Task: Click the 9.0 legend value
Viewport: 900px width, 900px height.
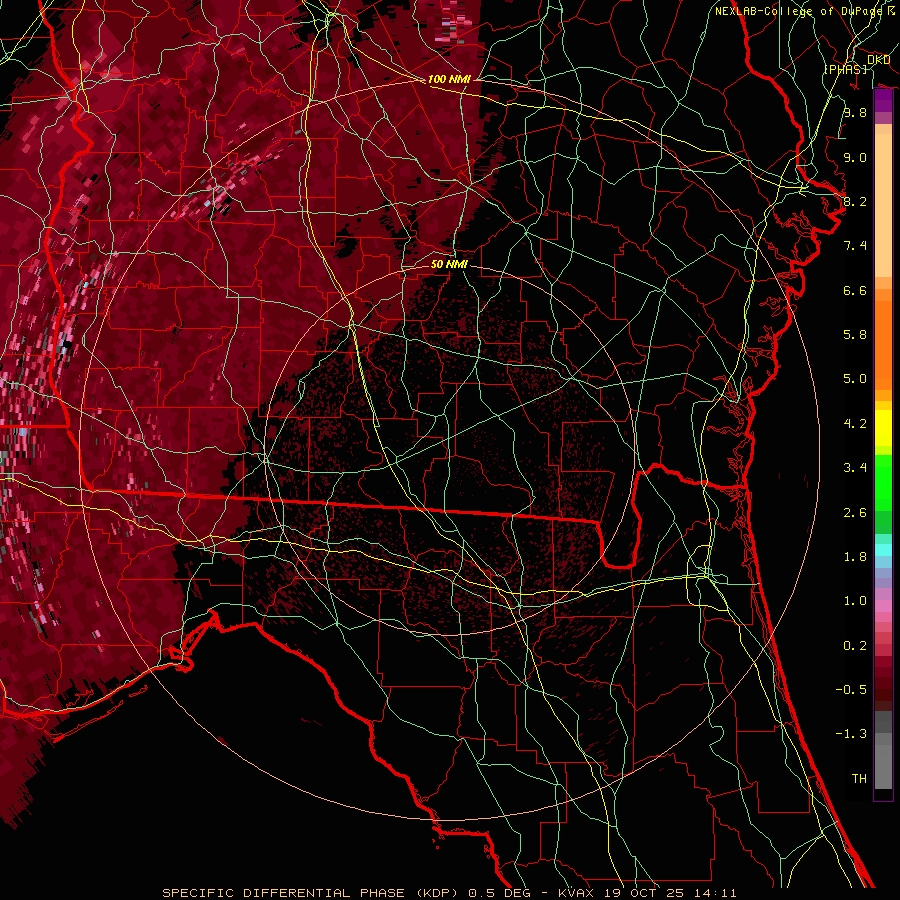Action: pyautogui.click(x=855, y=157)
